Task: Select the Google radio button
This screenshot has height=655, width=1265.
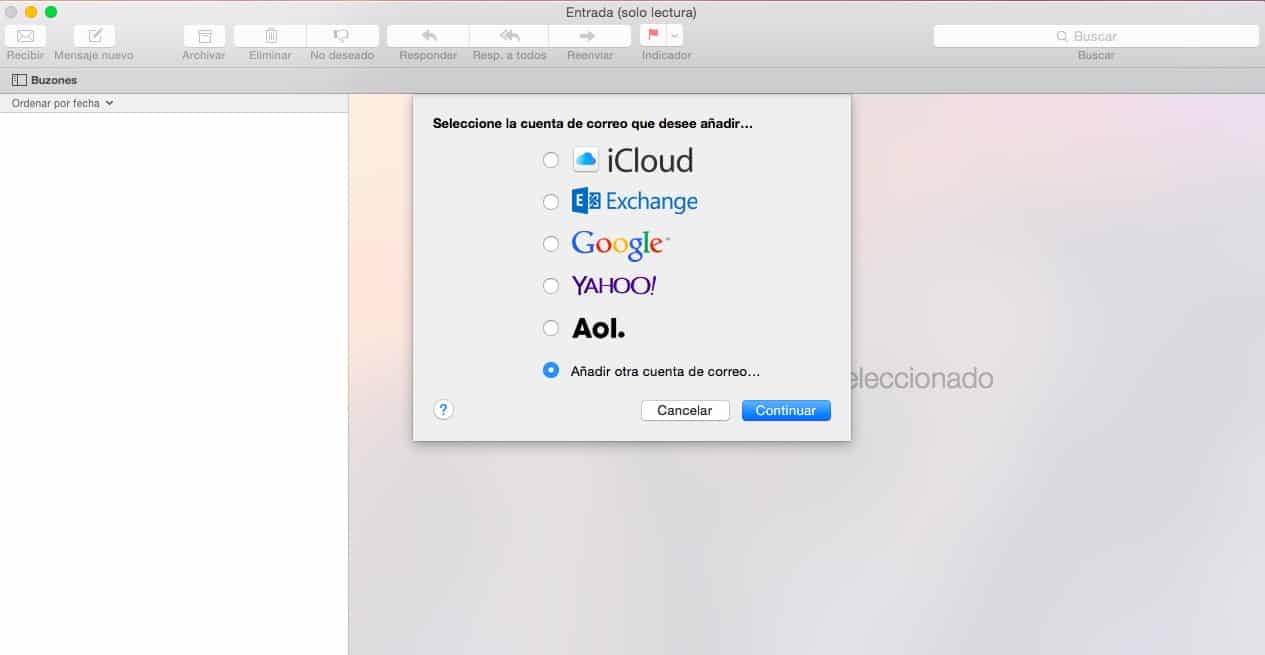Action: (x=551, y=244)
